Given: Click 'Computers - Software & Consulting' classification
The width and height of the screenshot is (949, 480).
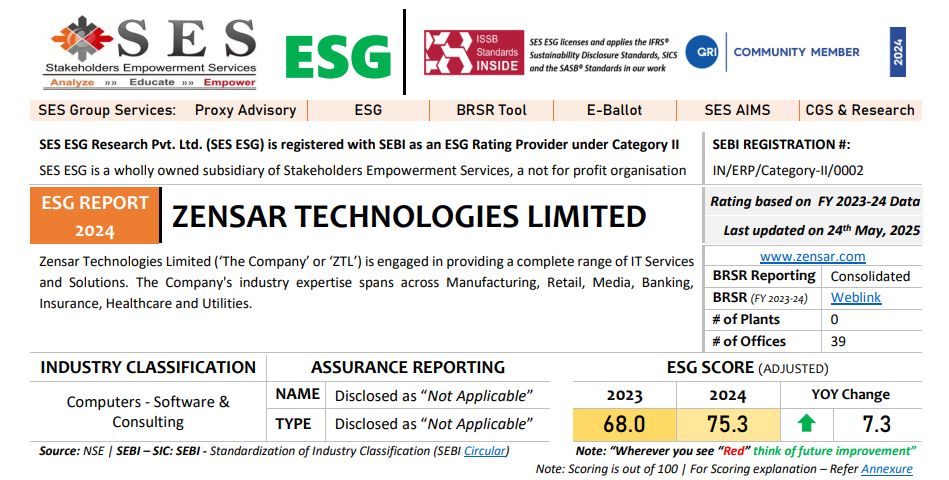Looking at the screenshot, I should coord(148,412).
